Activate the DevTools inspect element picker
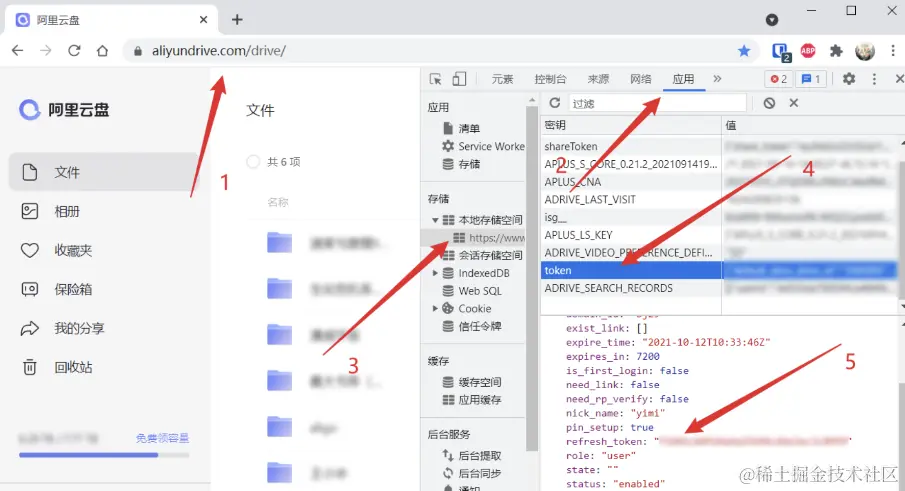This screenshot has width=905, height=491. tap(436, 79)
